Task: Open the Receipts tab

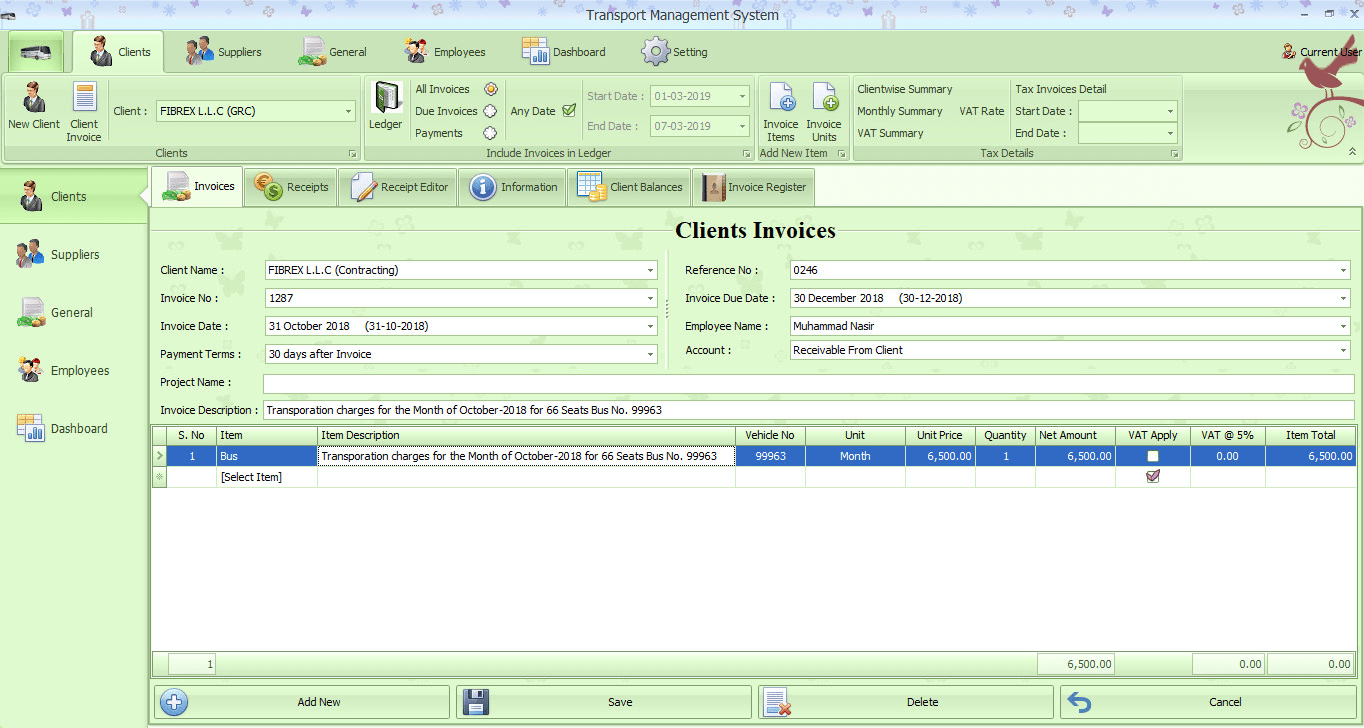Action: [291, 187]
